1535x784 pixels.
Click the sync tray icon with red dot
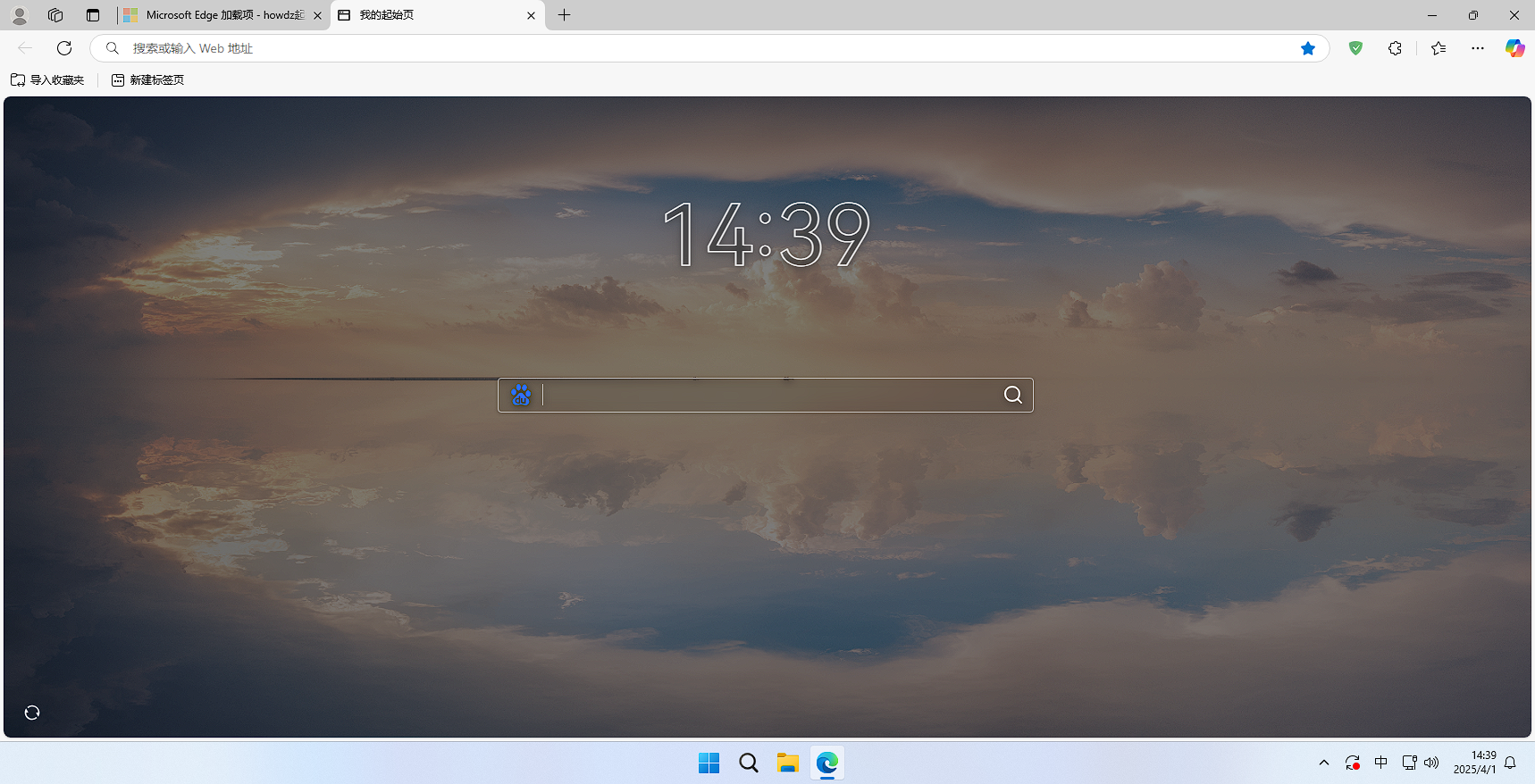coord(1353,763)
